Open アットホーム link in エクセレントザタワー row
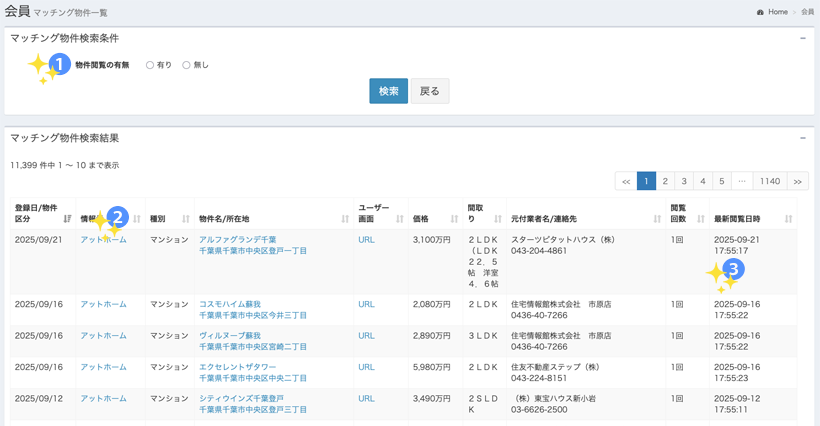Viewport: 820px width, 426px height. [x=104, y=367]
